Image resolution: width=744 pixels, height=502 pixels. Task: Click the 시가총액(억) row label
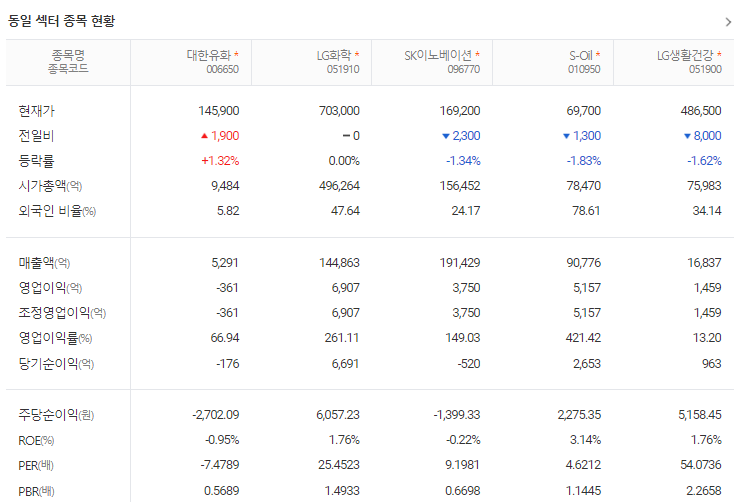click(x=50, y=186)
